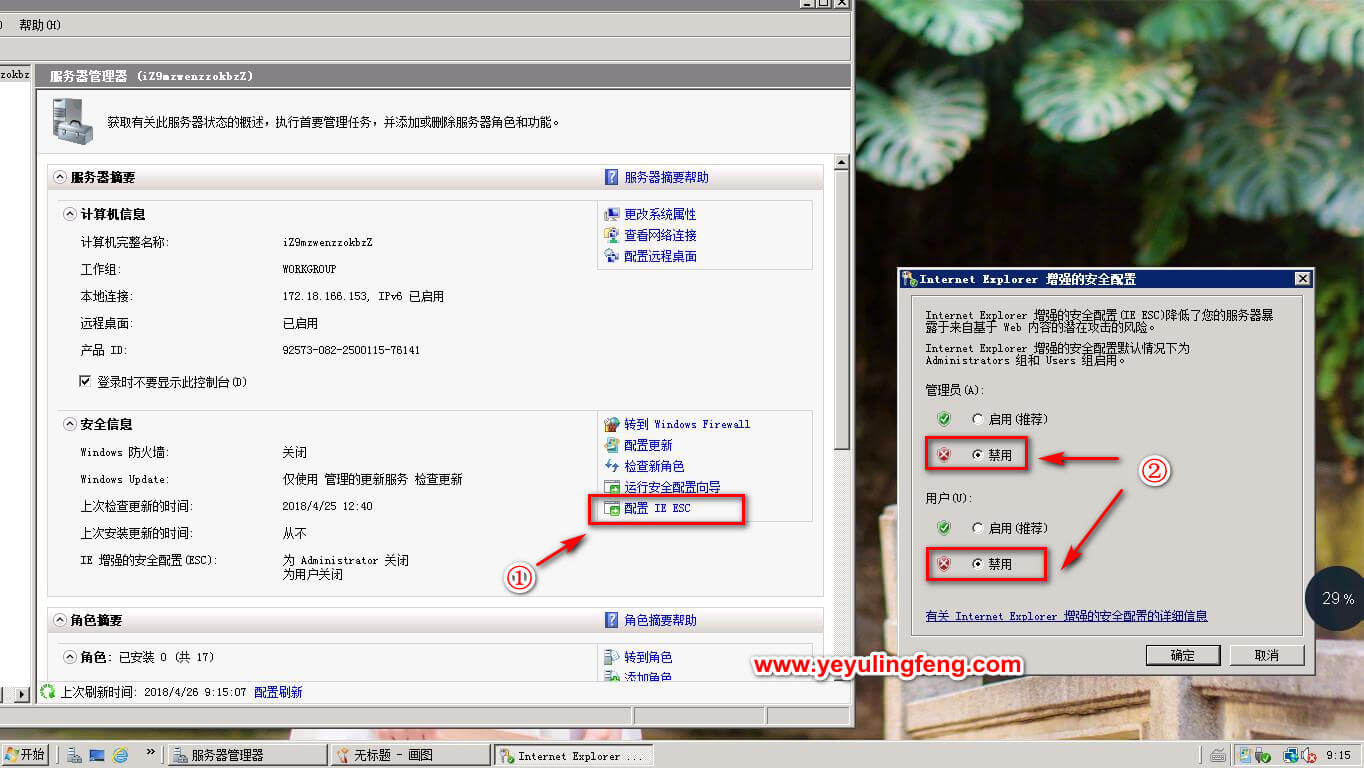Click the 更改系统属性 computer icon
The height and width of the screenshot is (768, 1364).
click(x=612, y=214)
